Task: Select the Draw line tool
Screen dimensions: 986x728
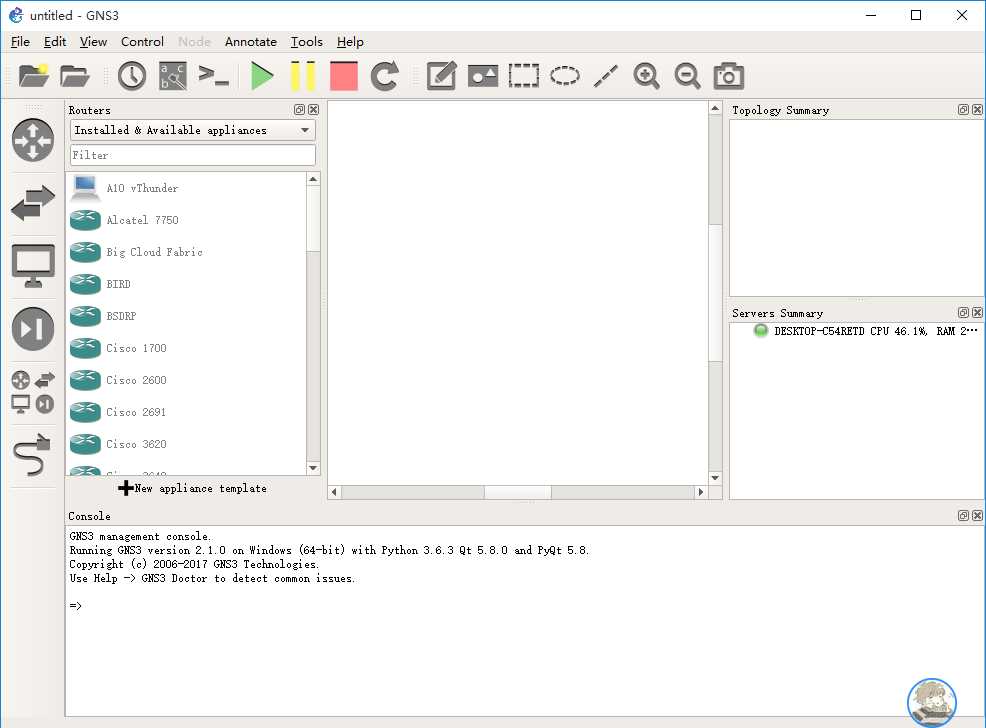Action: 606,76
